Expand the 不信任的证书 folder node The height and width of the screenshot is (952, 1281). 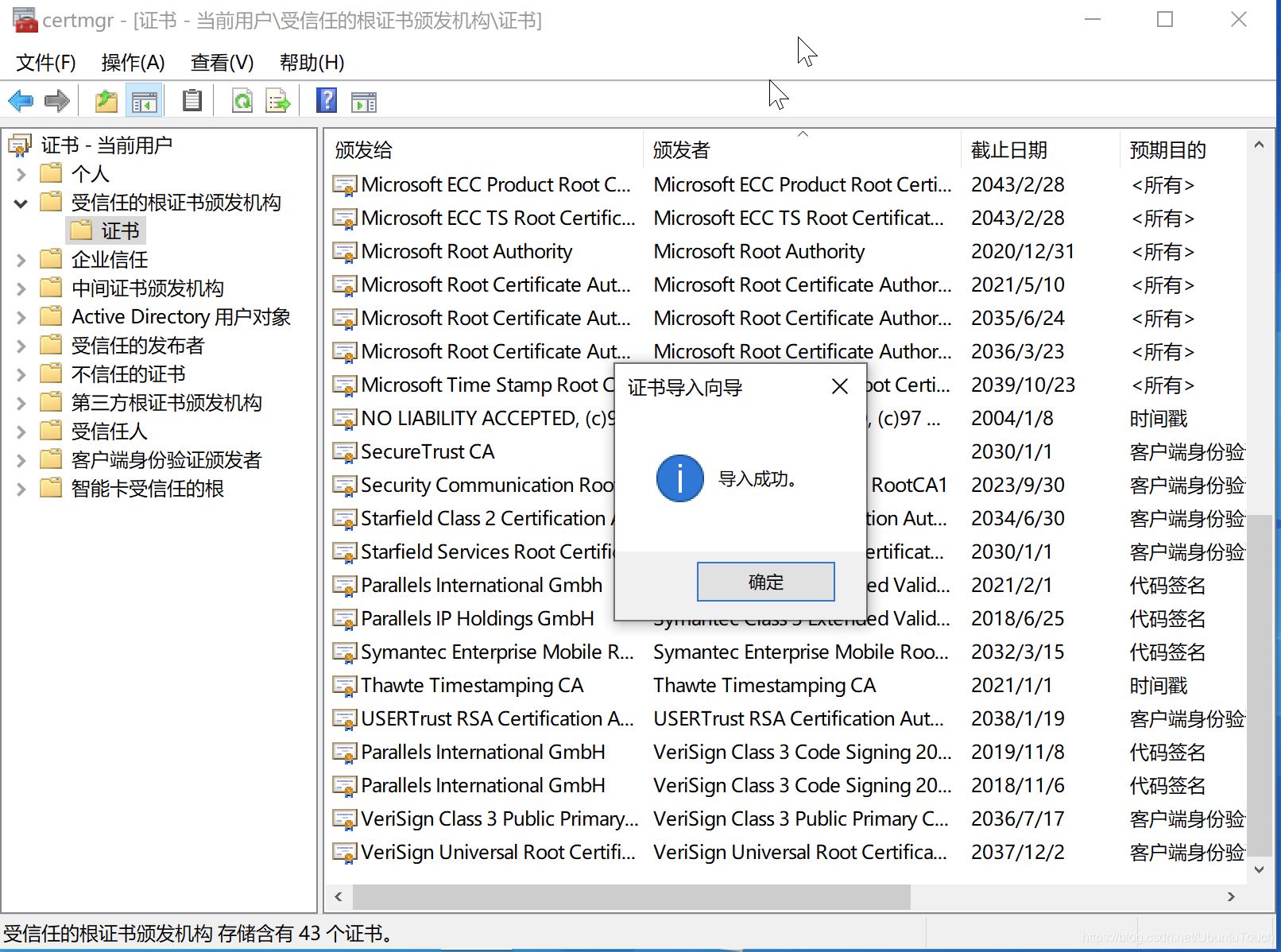pos(21,374)
